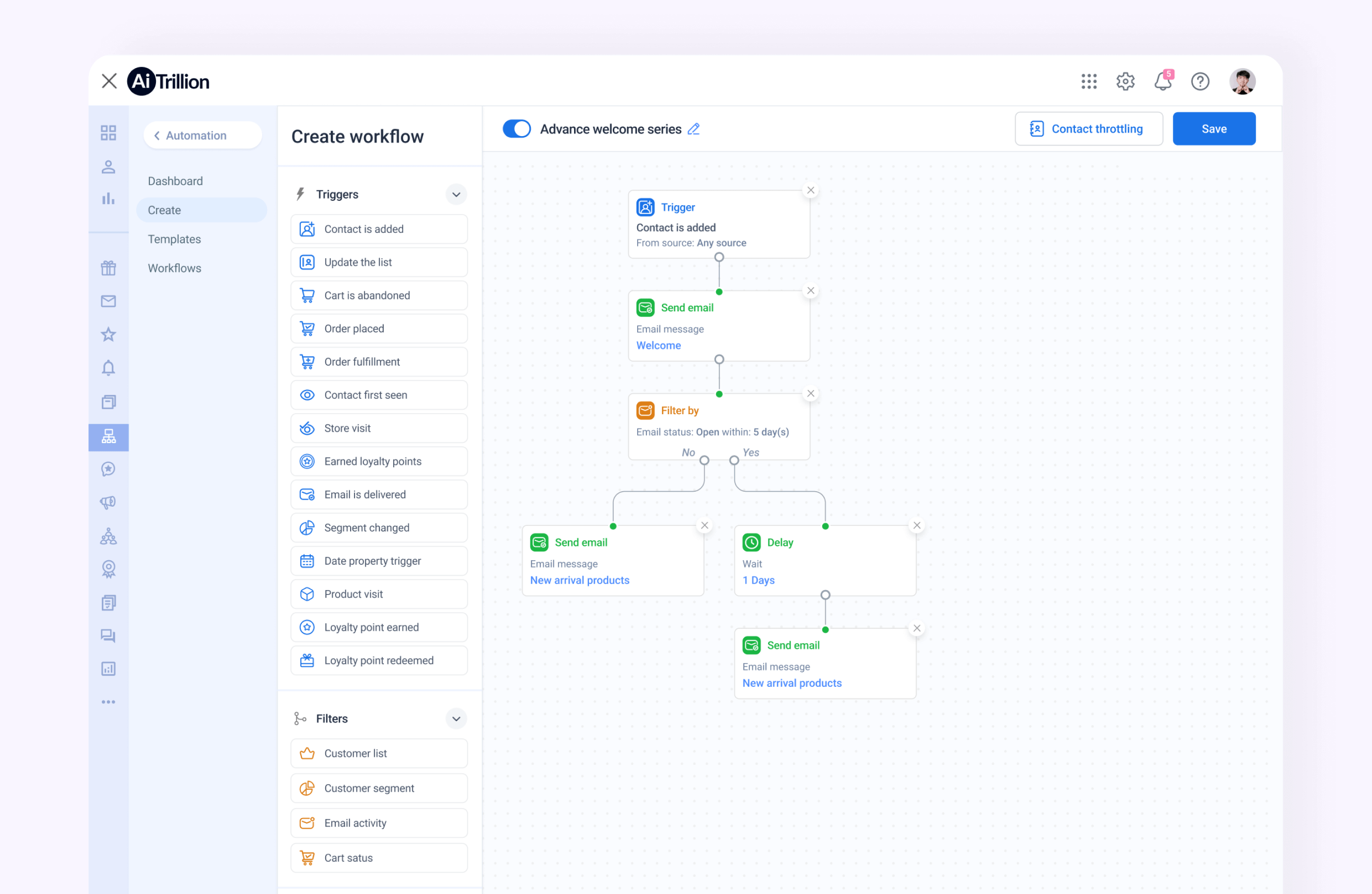Collapse the Filters section chevron
Image resolution: width=1372 pixels, height=894 pixels.
(456, 719)
